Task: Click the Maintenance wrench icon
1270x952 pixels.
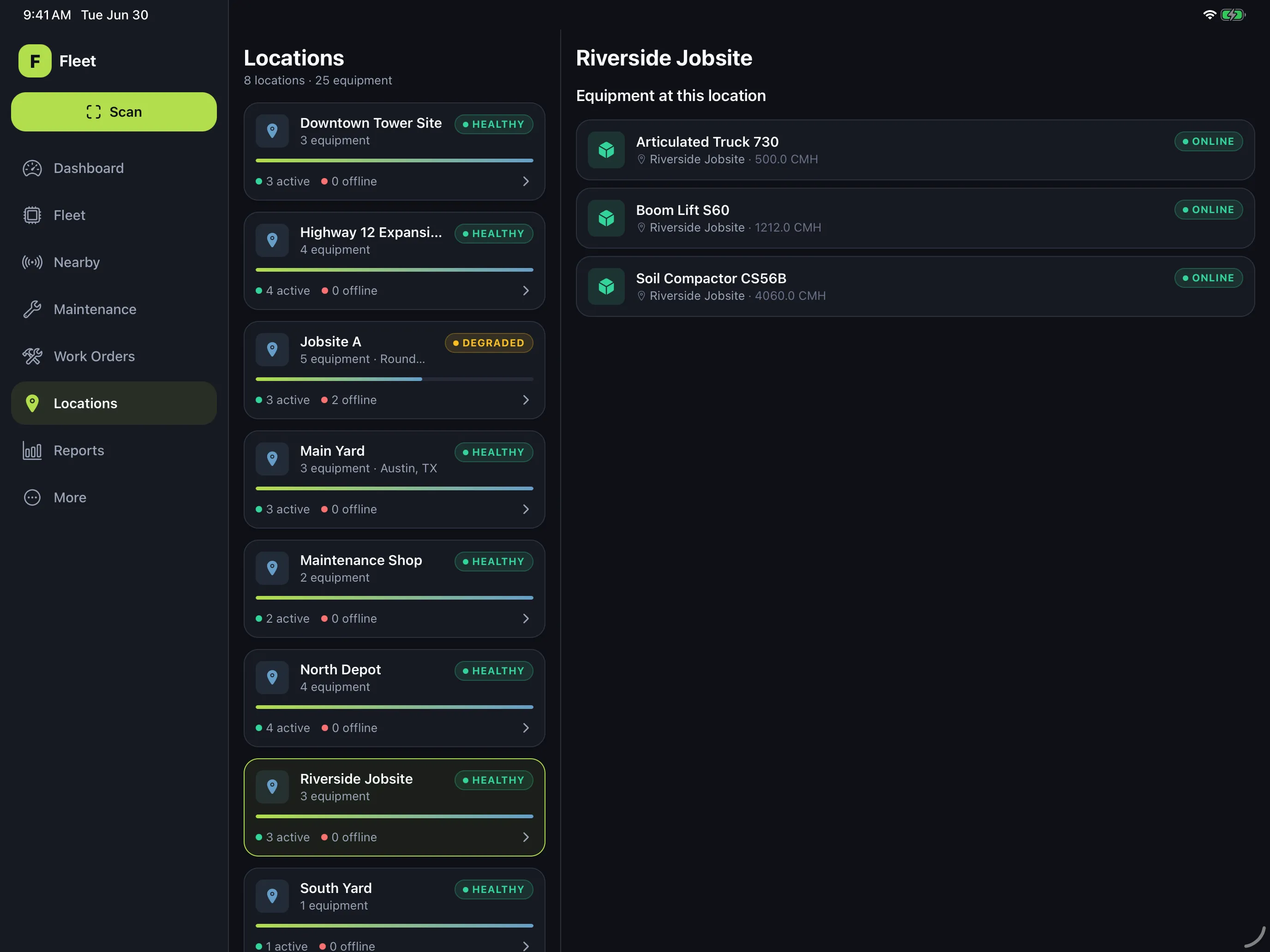Action: tap(32, 309)
